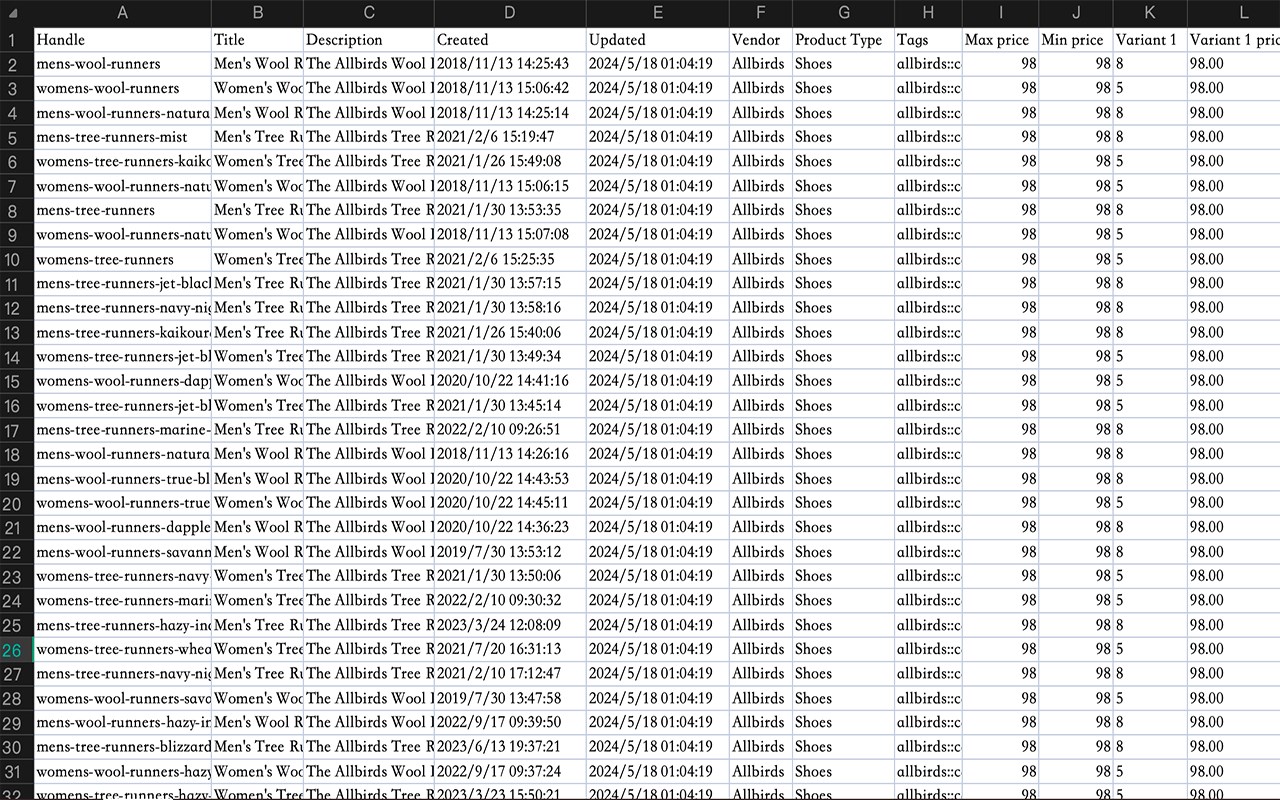Viewport: 1280px width, 800px height.
Task: Select cell 'mens-wool-runners-dapple' handle
Action: tap(122, 527)
